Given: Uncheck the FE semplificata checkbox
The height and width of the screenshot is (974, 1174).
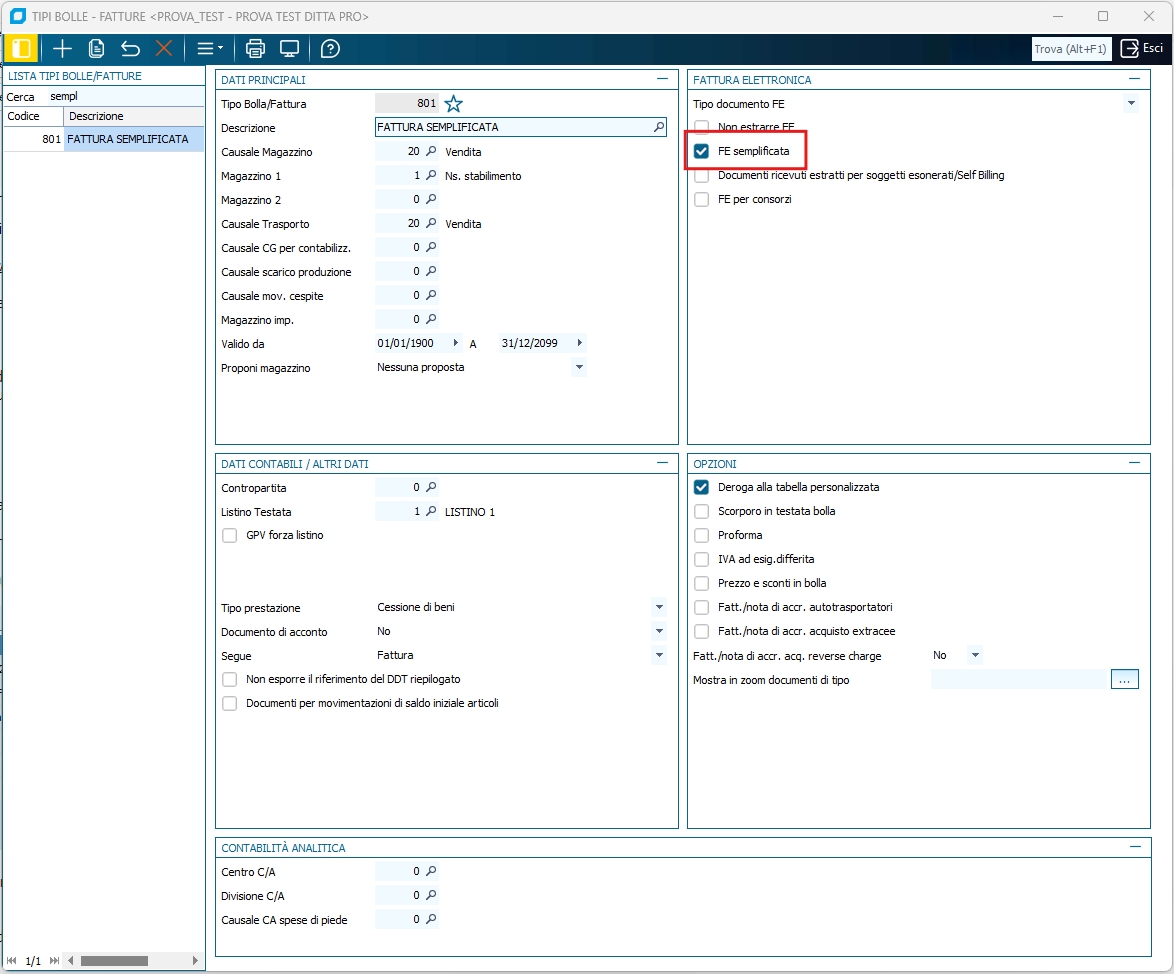Looking at the screenshot, I should click(x=702, y=151).
